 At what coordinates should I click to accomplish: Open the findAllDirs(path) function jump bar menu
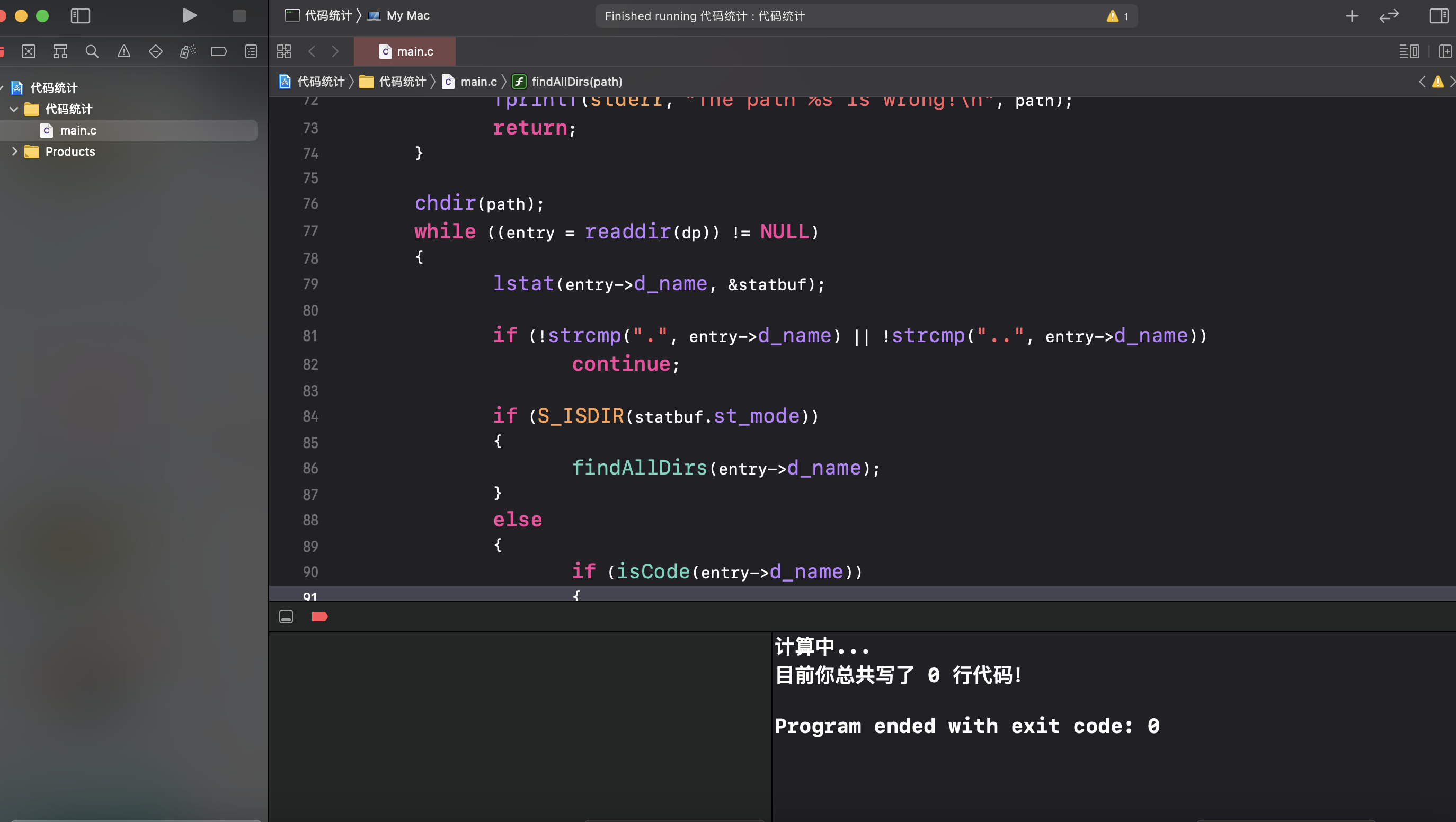(567, 82)
